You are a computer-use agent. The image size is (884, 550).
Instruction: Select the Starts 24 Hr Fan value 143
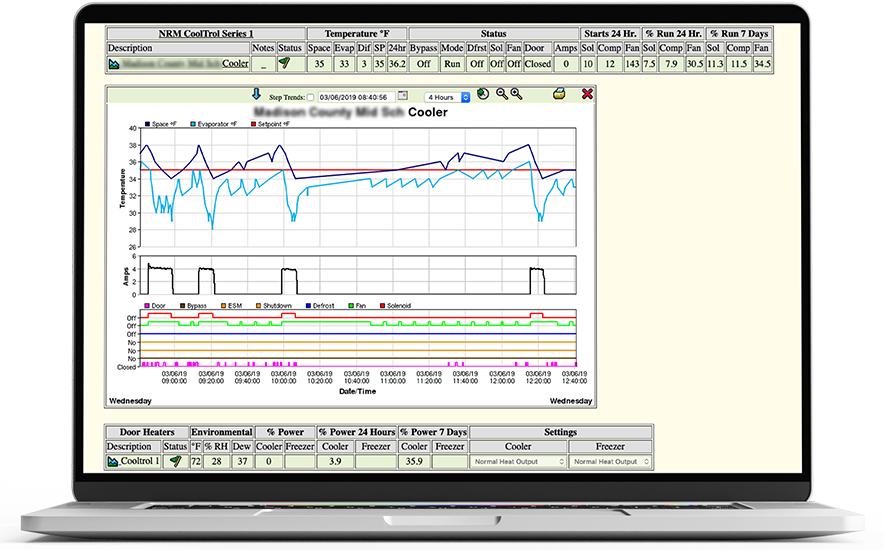pyautogui.click(x=632, y=64)
